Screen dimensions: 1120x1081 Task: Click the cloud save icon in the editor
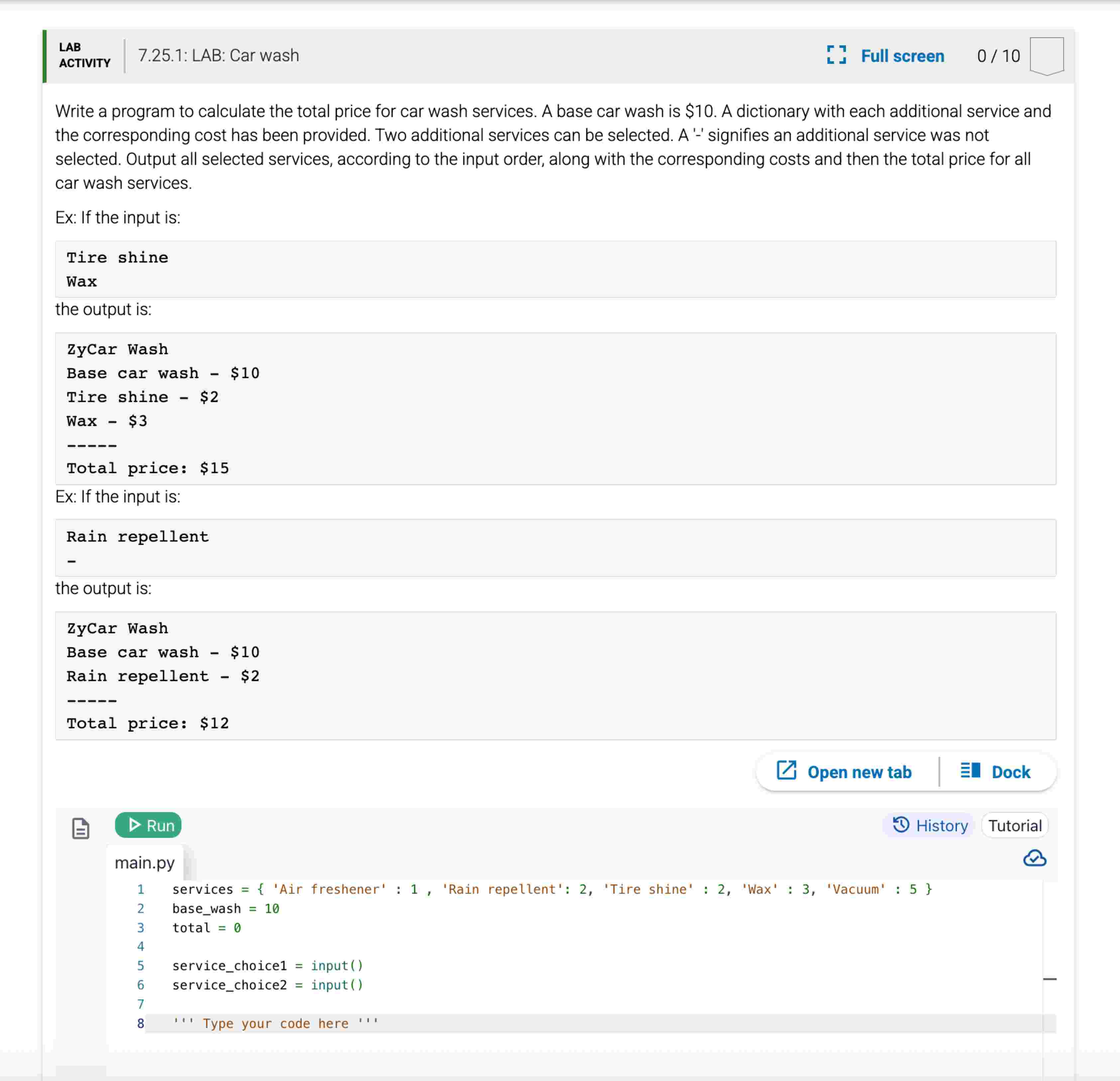pos(1035,858)
